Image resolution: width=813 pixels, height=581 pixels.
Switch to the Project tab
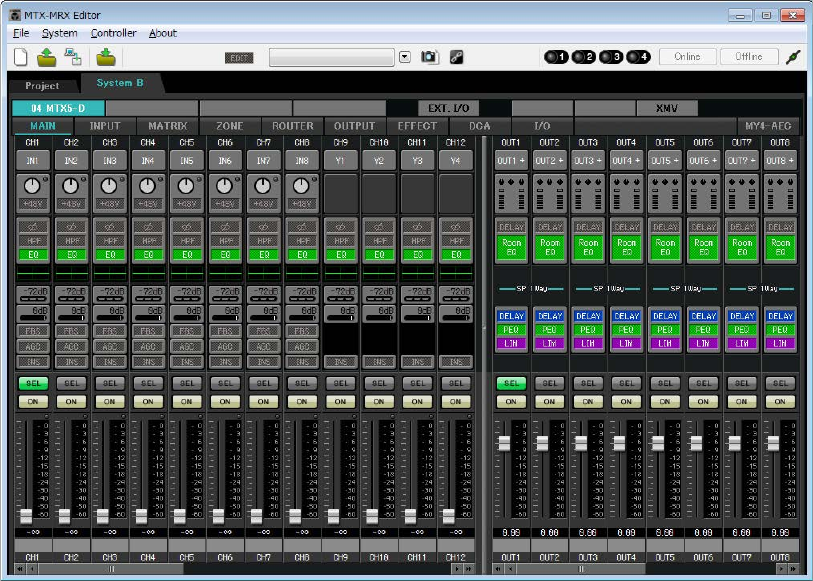42,86
